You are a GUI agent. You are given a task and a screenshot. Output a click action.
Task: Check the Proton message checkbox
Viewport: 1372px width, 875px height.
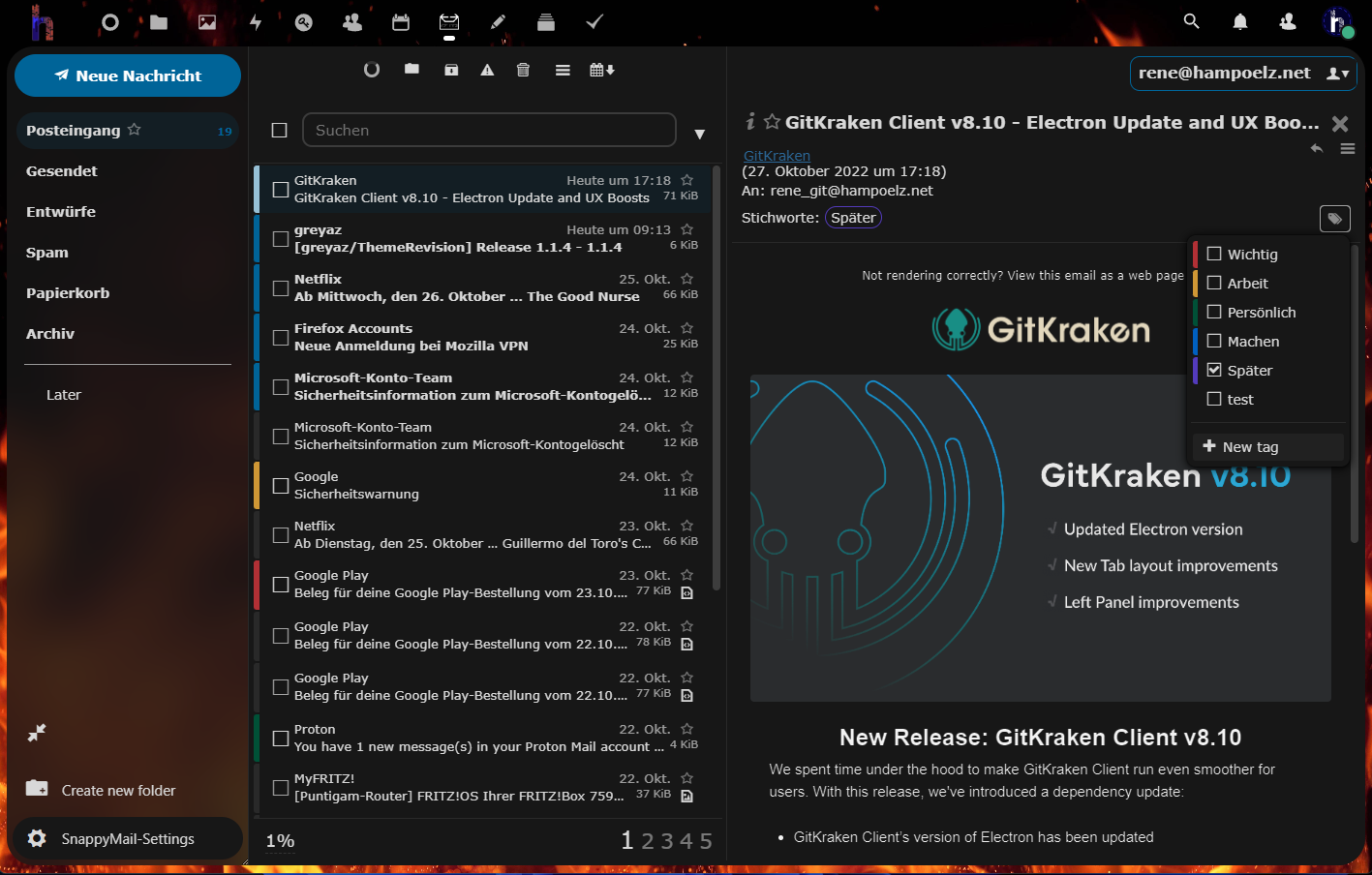click(x=281, y=738)
